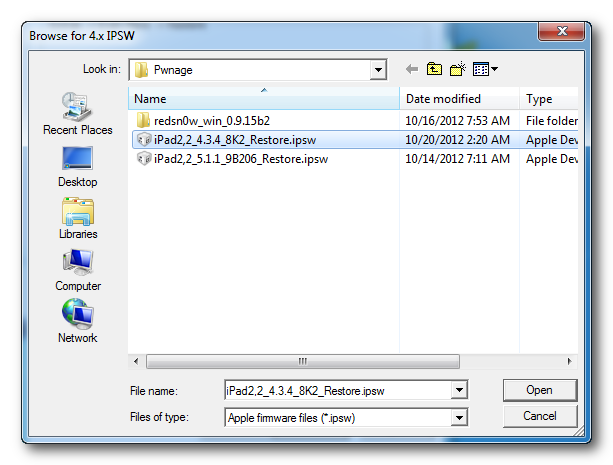Click the File name input field

pyautogui.click(x=338, y=390)
